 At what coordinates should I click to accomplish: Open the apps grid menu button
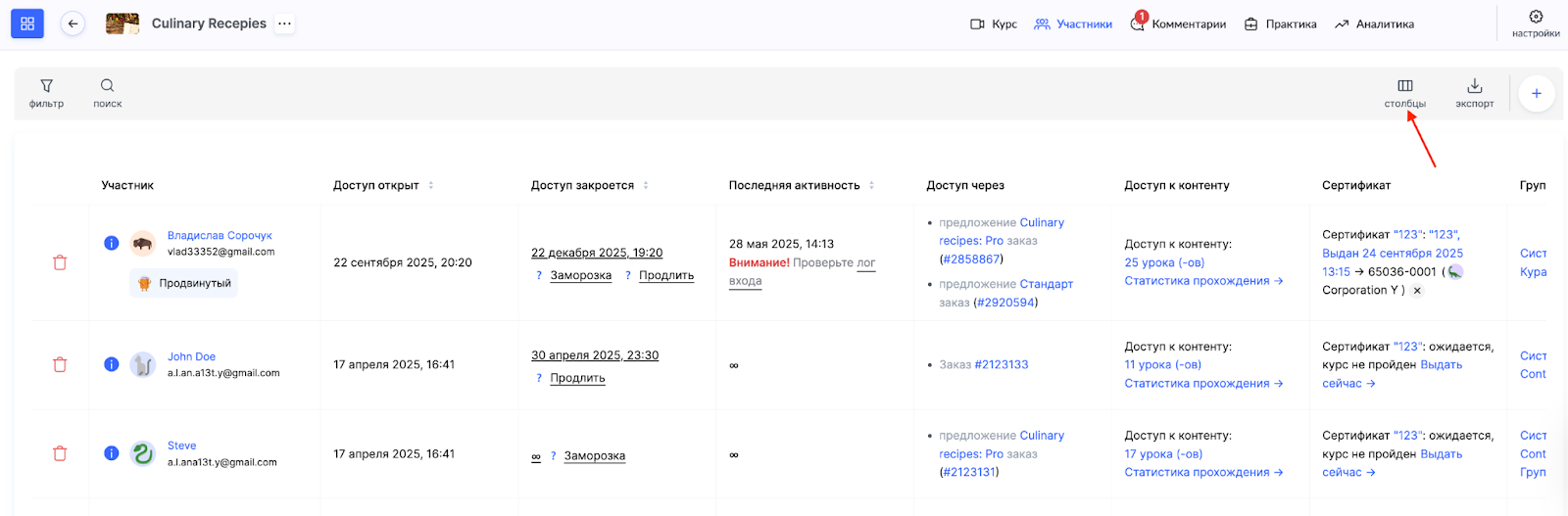click(x=27, y=23)
